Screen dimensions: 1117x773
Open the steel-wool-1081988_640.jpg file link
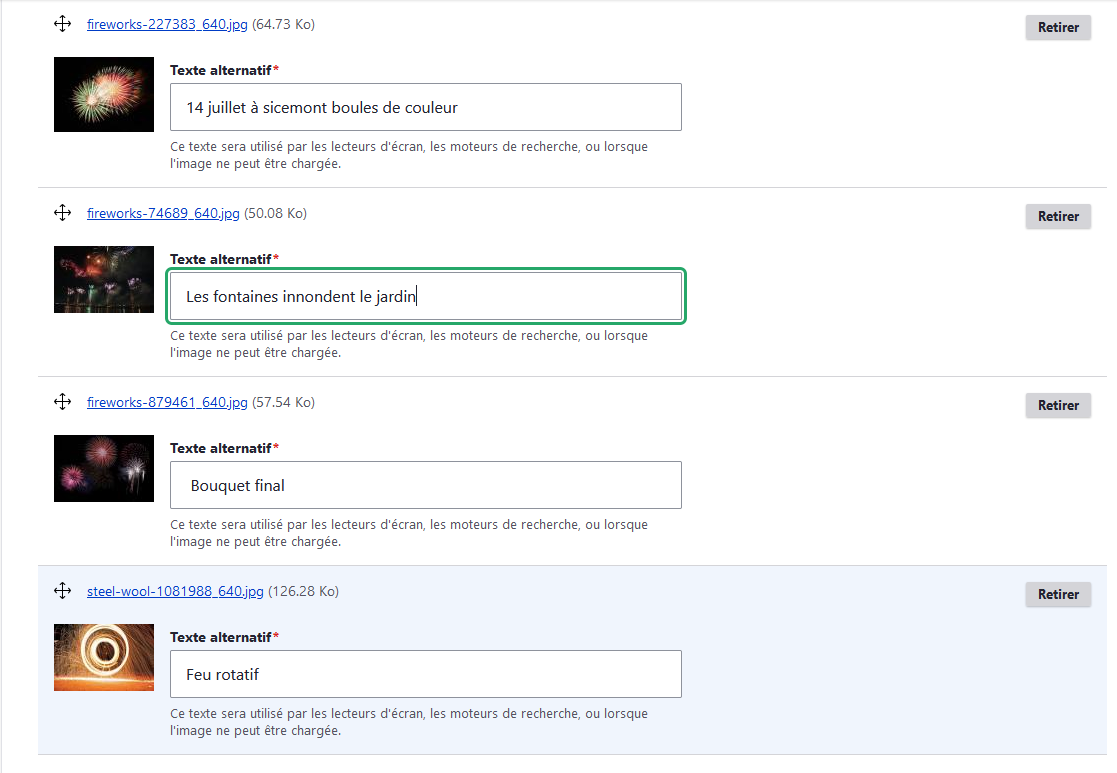coord(175,591)
